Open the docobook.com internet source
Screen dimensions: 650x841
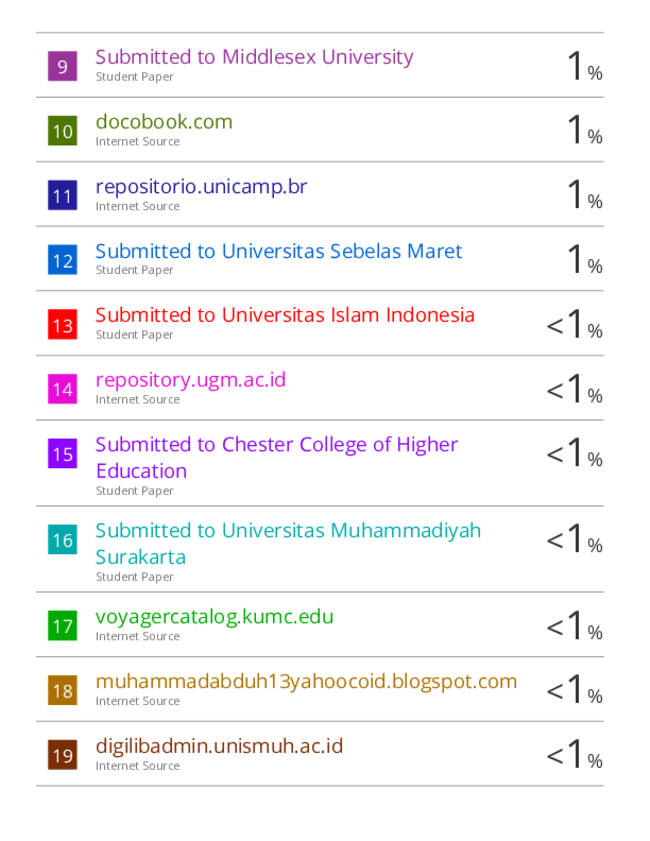[164, 122]
